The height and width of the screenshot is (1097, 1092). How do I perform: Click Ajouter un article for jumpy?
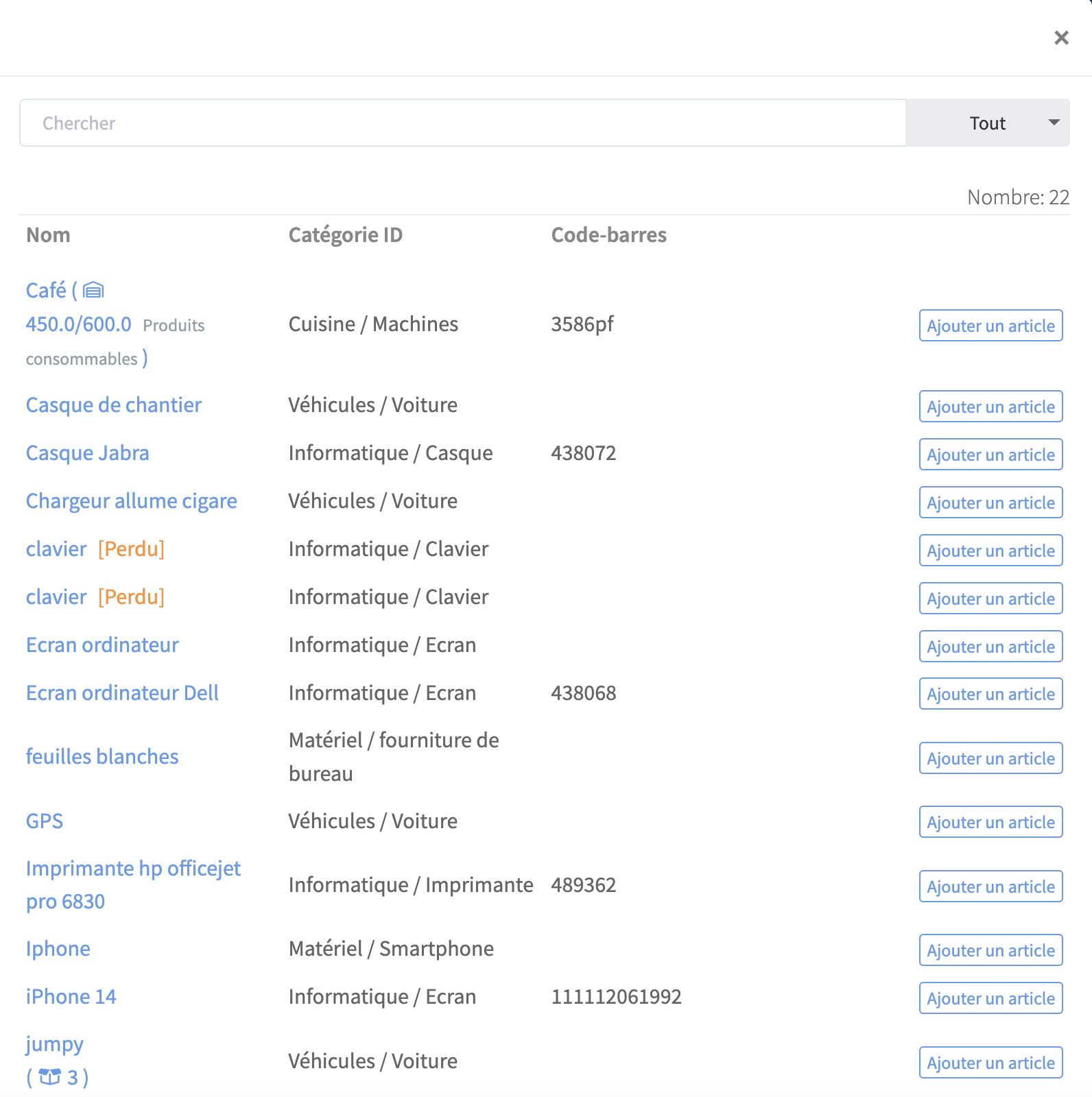tap(991, 1063)
